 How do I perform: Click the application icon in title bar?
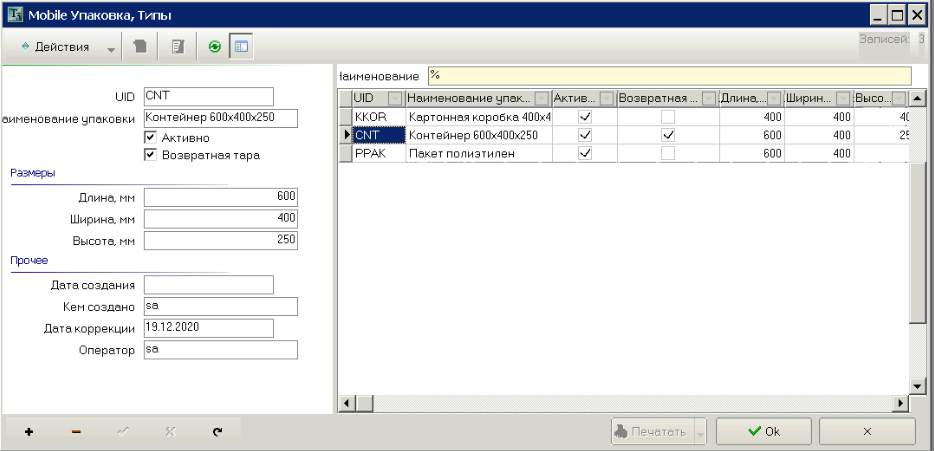pos(14,14)
